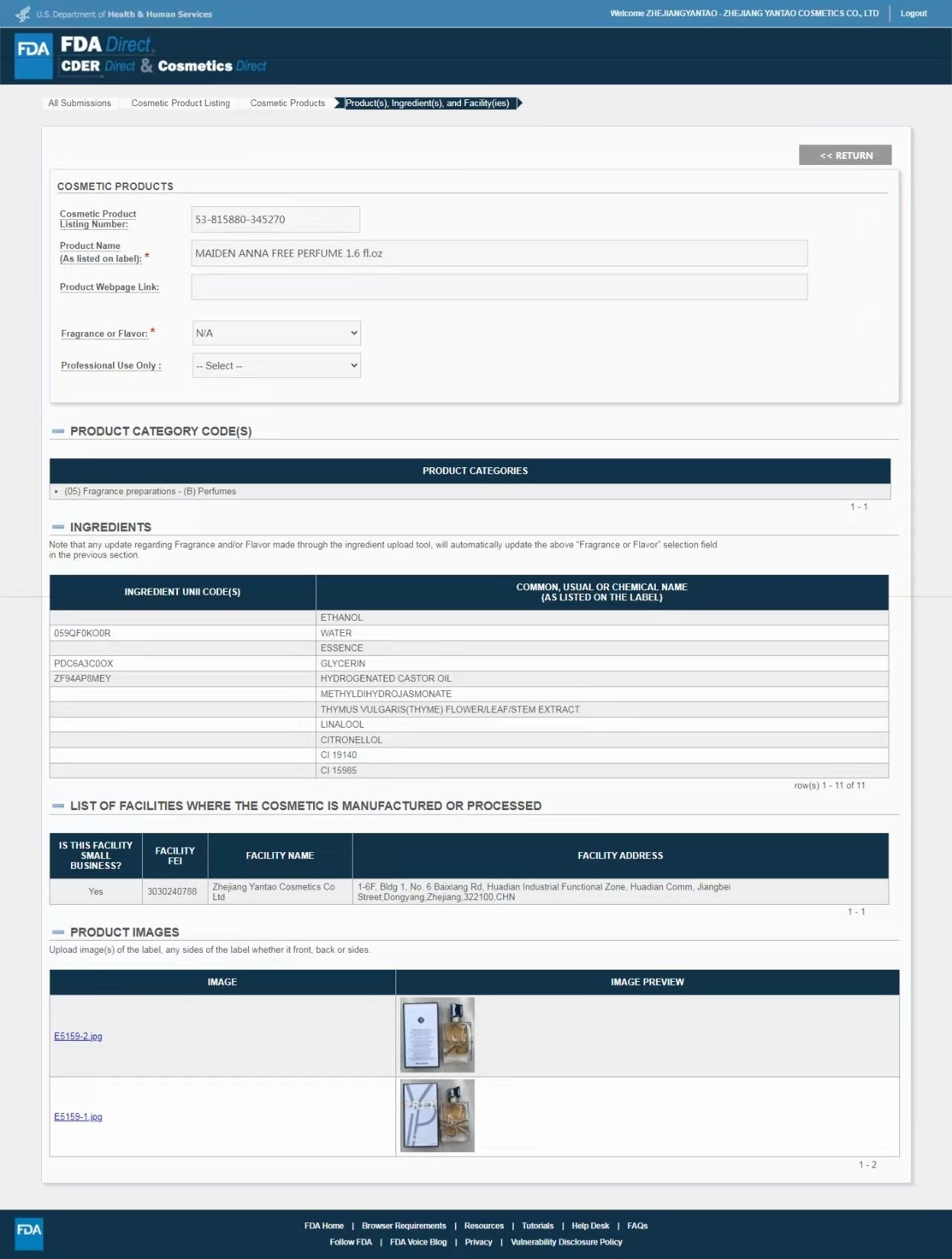This screenshot has height=1259, width=952.
Task: Click the HHS eagle logo
Action: coord(23,14)
